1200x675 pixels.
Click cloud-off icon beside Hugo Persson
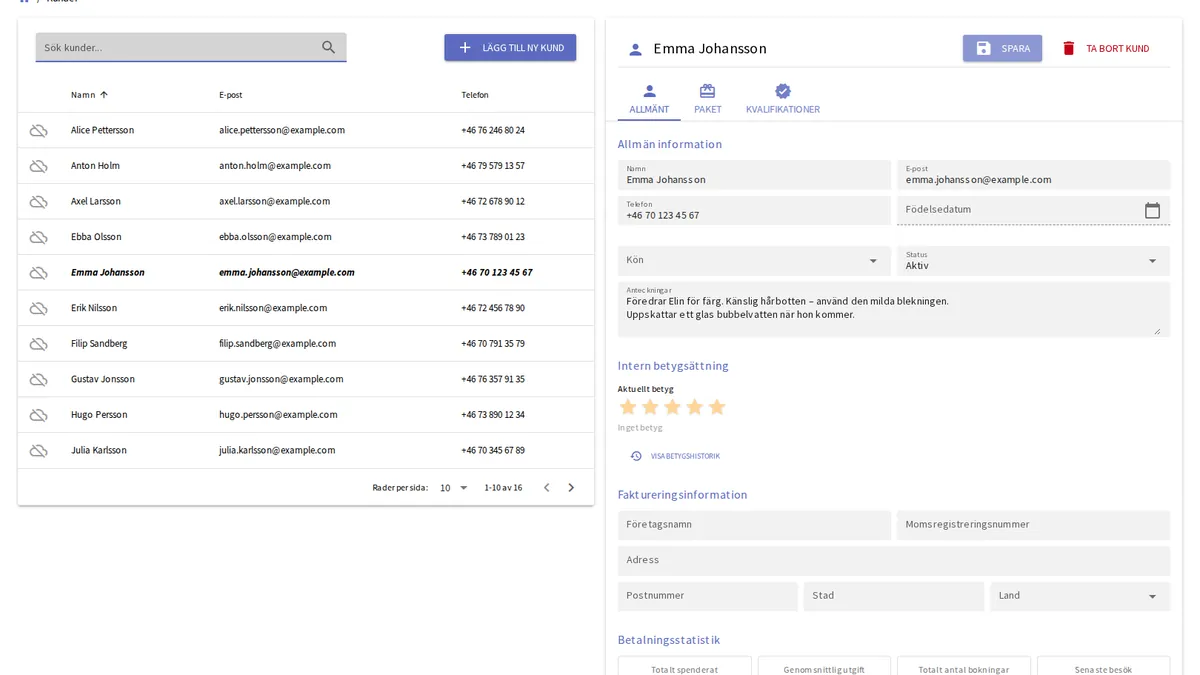point(38,415)
